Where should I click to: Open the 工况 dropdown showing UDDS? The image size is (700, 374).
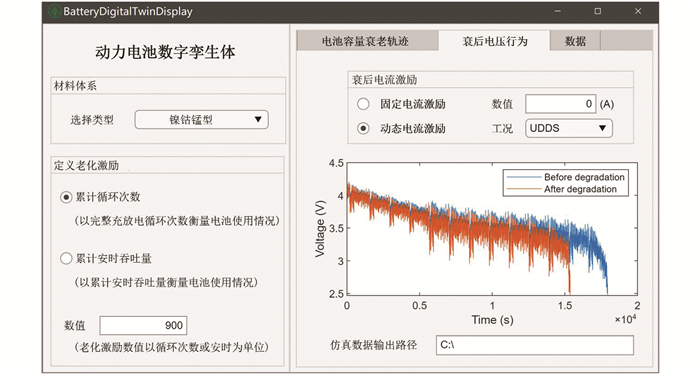[x=569, y=129]
